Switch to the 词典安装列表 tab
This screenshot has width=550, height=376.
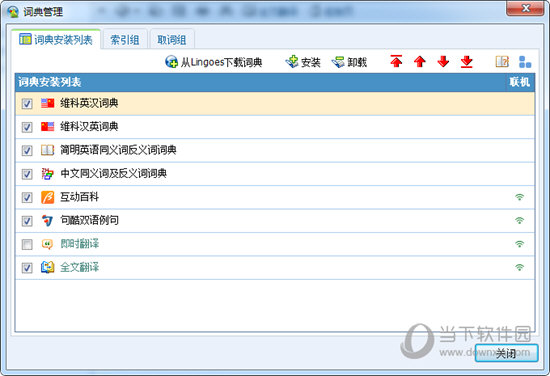point(56,40)
